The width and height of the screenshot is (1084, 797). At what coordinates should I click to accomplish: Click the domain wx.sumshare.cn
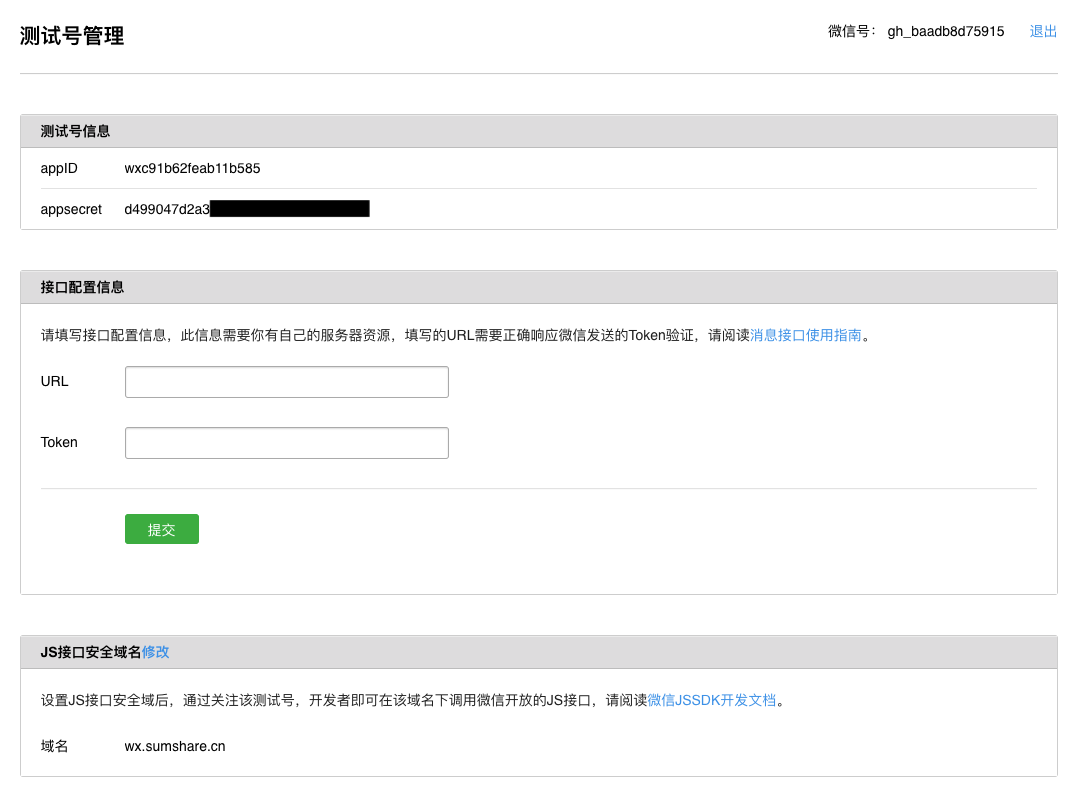click(x=174, y=746)
